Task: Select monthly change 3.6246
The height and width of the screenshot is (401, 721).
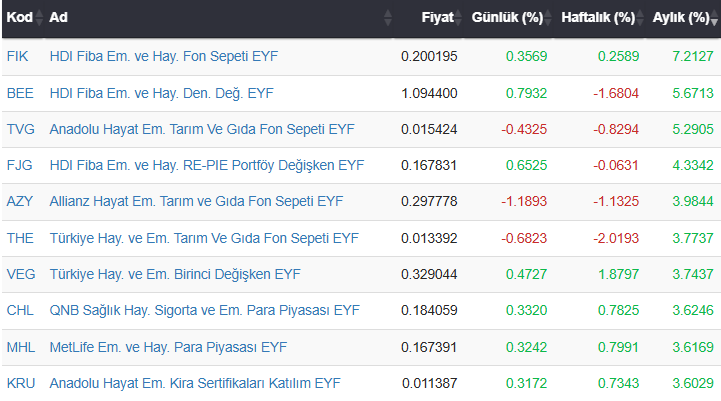Action: (693, 310)
